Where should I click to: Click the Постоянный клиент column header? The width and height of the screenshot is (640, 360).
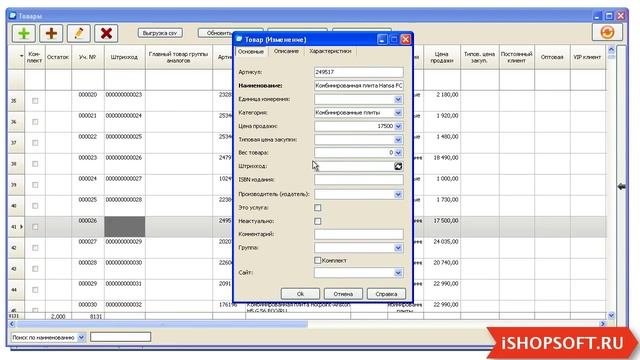click(x=516, y=57)
